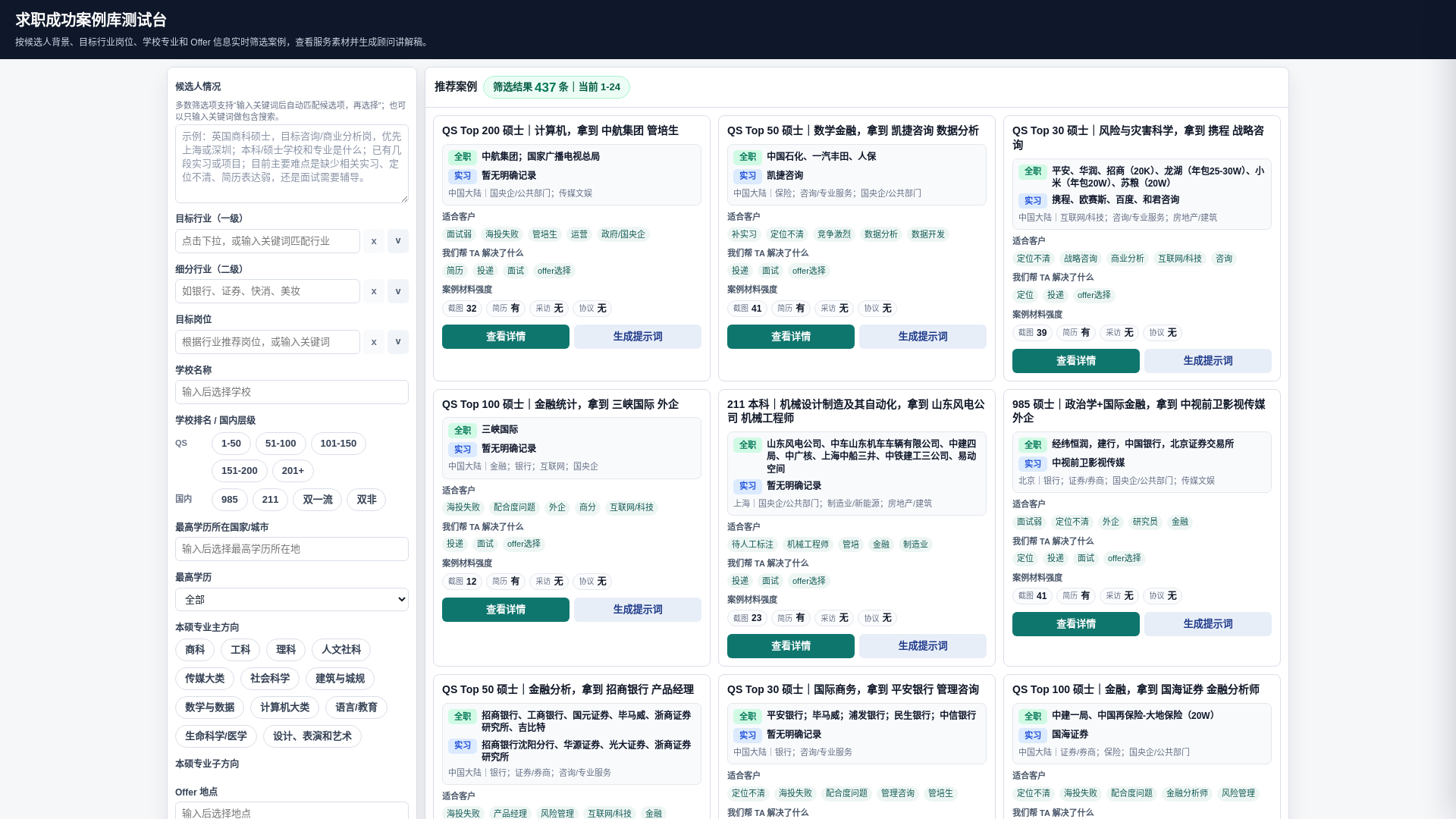
Task: Open the 最高学历 select showing 全部
Action: coord(292,600)
